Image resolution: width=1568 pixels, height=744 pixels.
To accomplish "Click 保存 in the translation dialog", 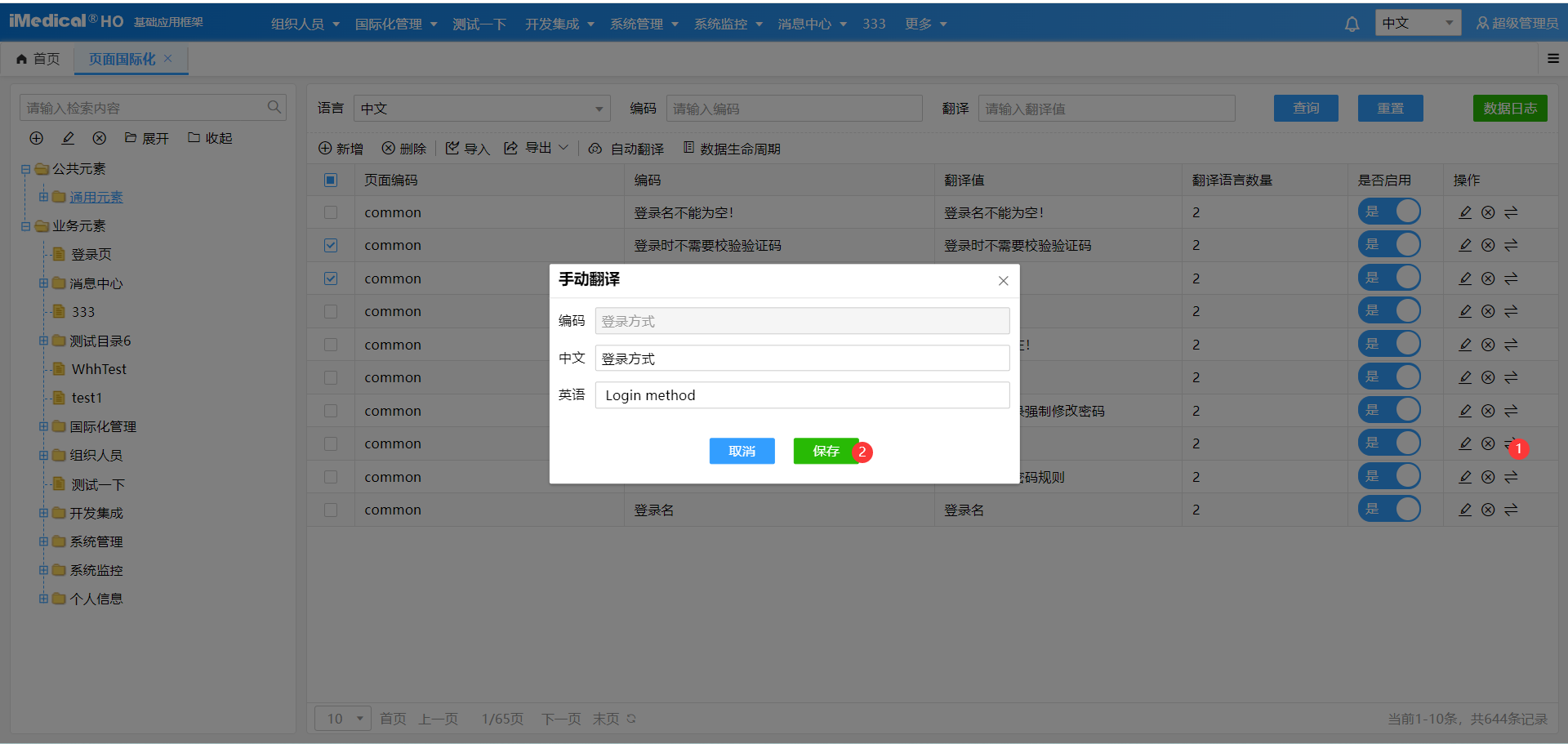I will [x=826, y=451].
